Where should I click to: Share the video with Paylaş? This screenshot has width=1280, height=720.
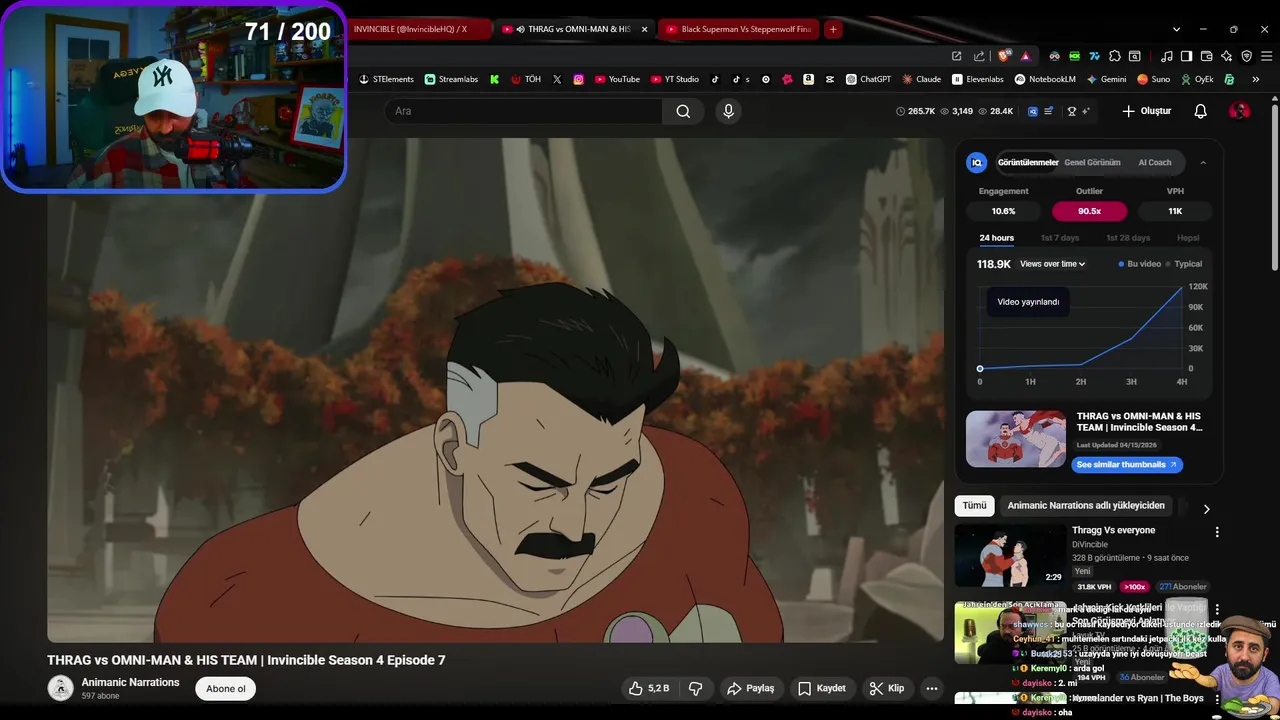tap(751, 688)
